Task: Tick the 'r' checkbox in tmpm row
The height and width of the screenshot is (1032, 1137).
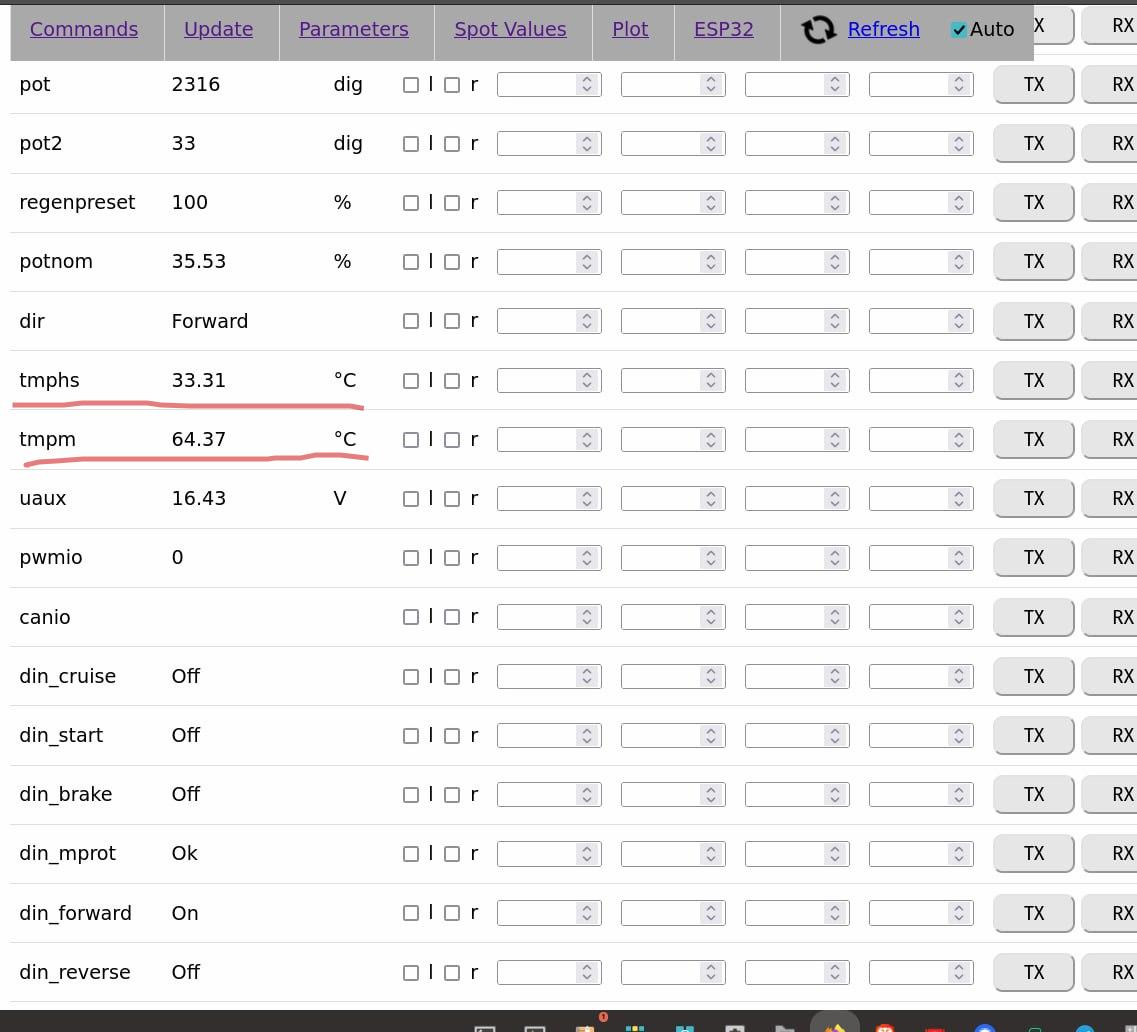Action: [x=452, y=440]
